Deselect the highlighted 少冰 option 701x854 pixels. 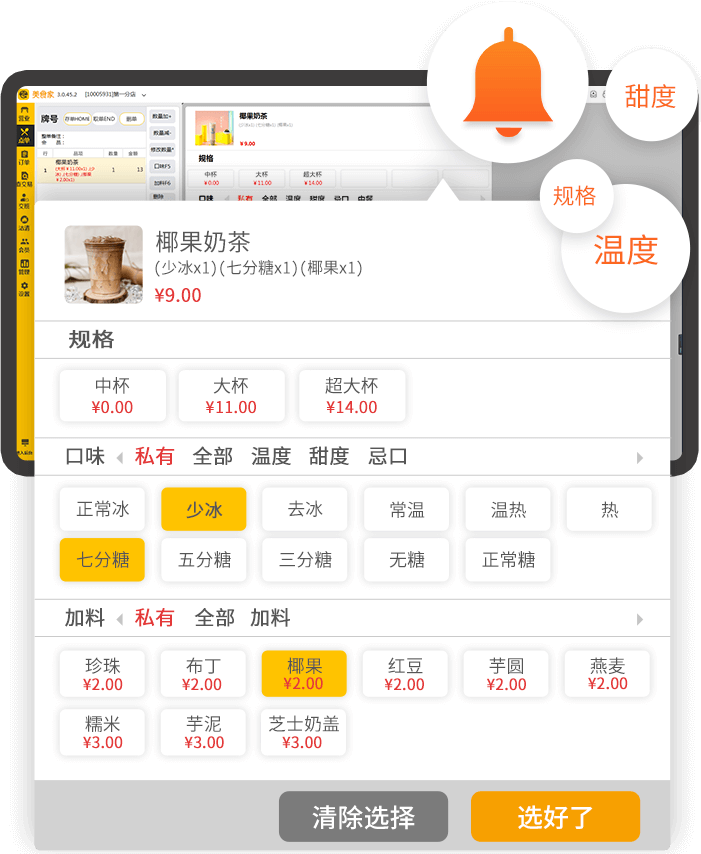(204, 509)
